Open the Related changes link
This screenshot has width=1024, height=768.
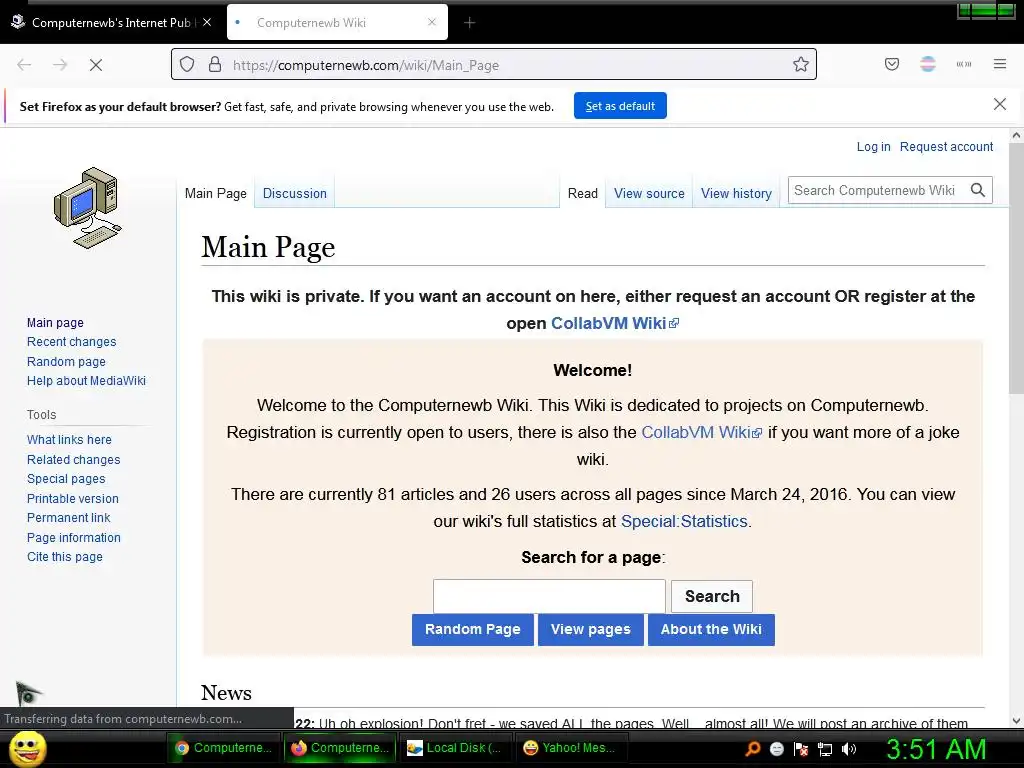point(73,460)
